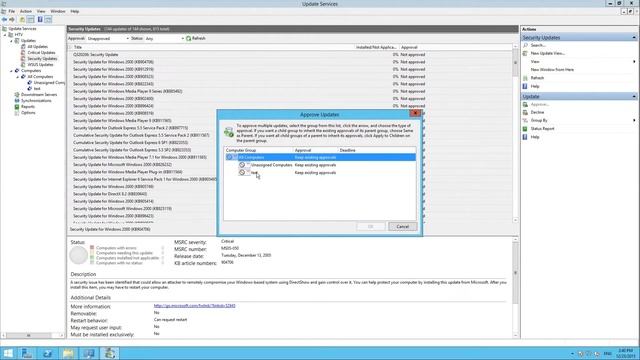Click the Forward arrow in toolbar
The image size is (640, 360).
click(x=12, y=20)
